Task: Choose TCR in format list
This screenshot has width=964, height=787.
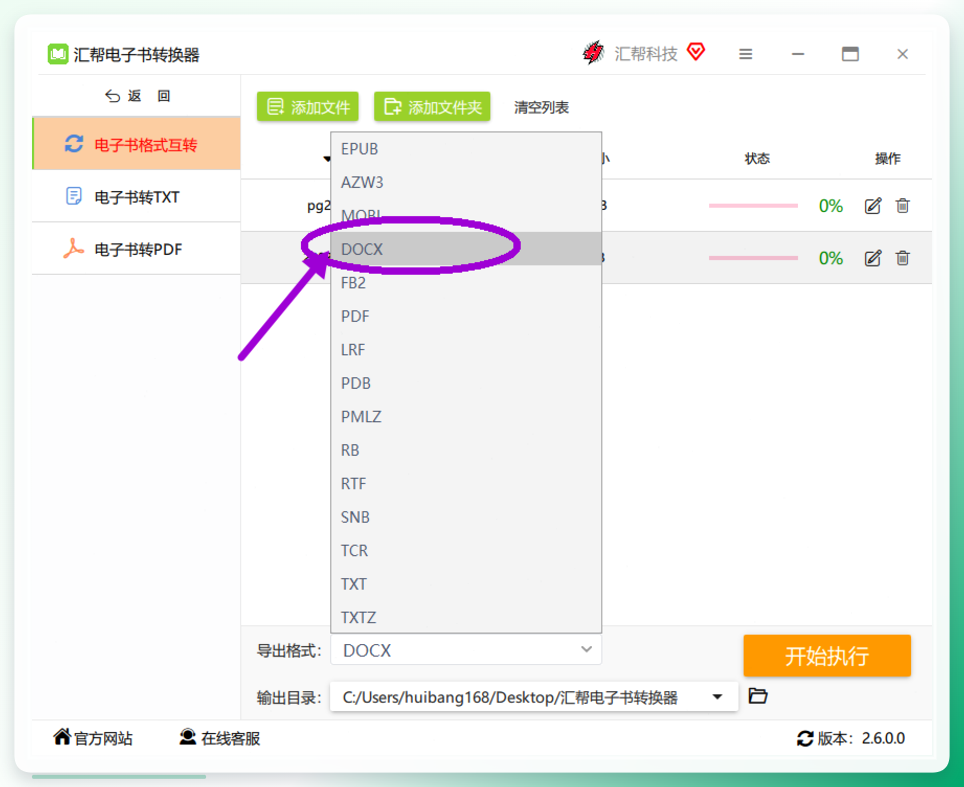Action: tap(466, 550)
